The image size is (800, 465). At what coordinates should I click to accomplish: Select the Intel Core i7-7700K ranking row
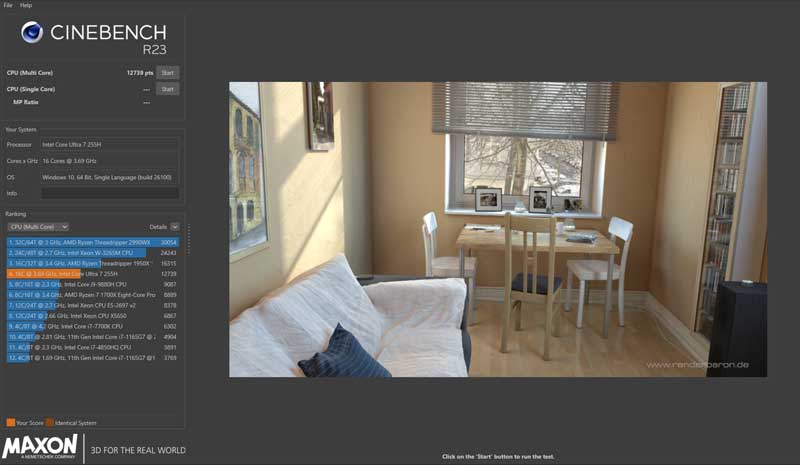(92, 326)
